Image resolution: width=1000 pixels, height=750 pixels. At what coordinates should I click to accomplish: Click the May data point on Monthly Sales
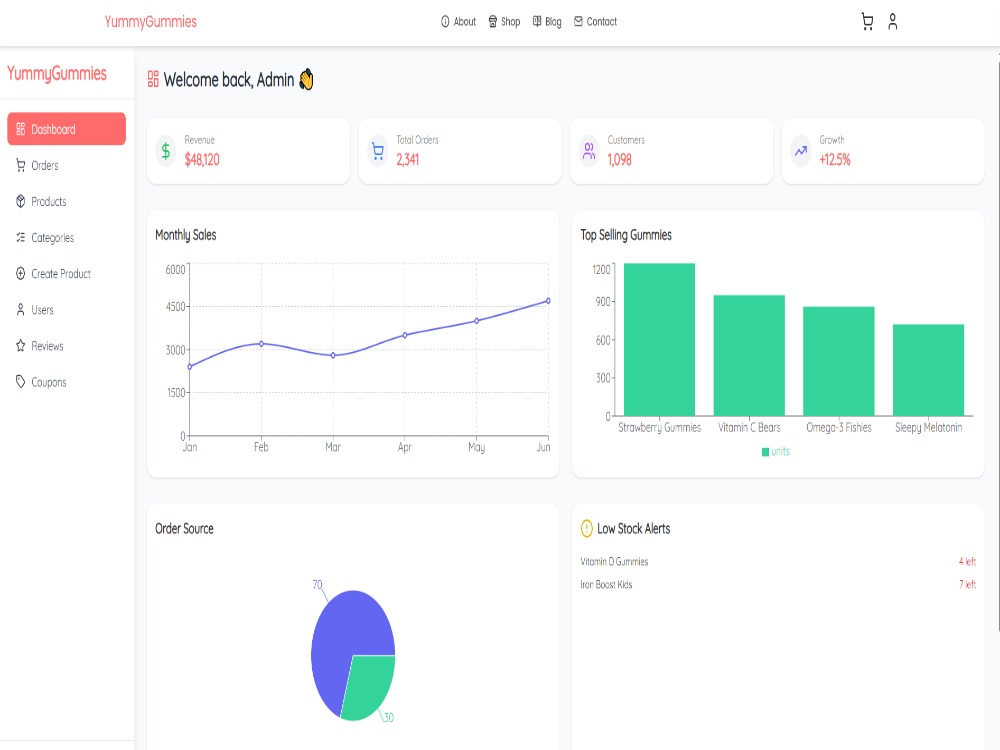coord(476,321)
